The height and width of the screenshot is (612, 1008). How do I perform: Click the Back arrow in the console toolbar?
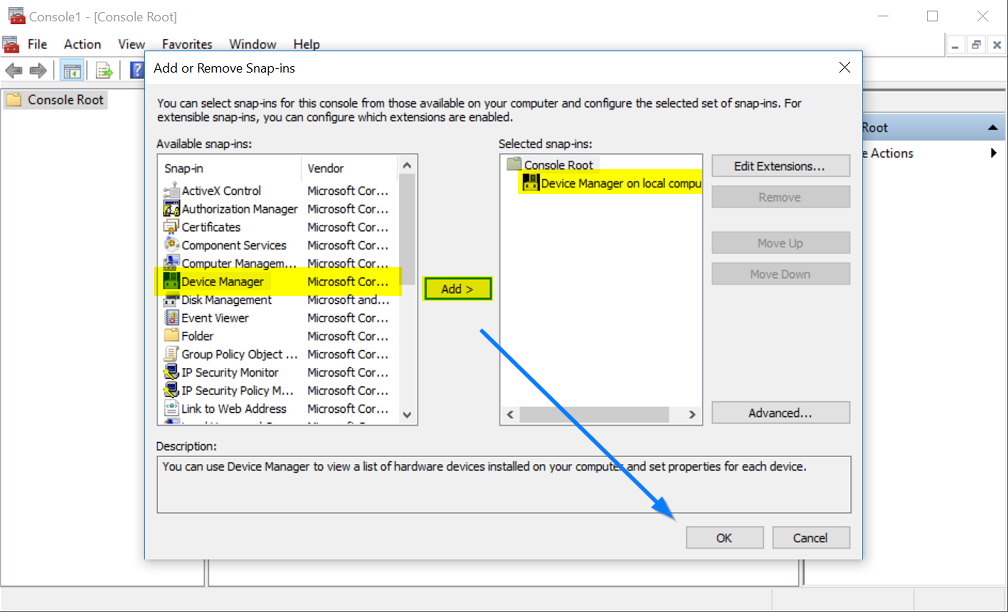[14, 70]
